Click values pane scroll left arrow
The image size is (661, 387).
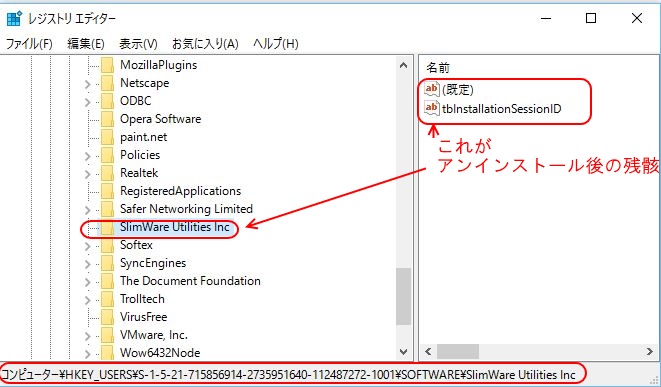428,352
